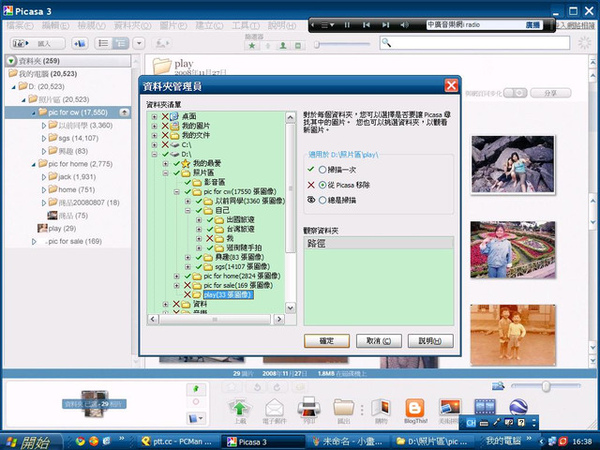600x450 pixels.
Task: Click the red circle clear-tray icon
Action: [x=196, y=402]
